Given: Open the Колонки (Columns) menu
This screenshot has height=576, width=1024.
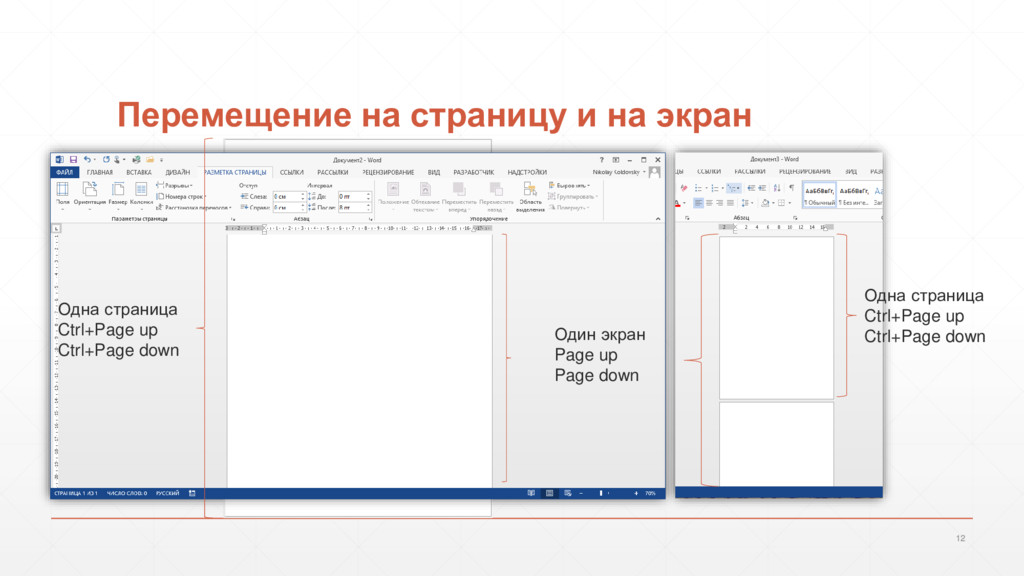Looking at the screenshot, I should [141, 194].
